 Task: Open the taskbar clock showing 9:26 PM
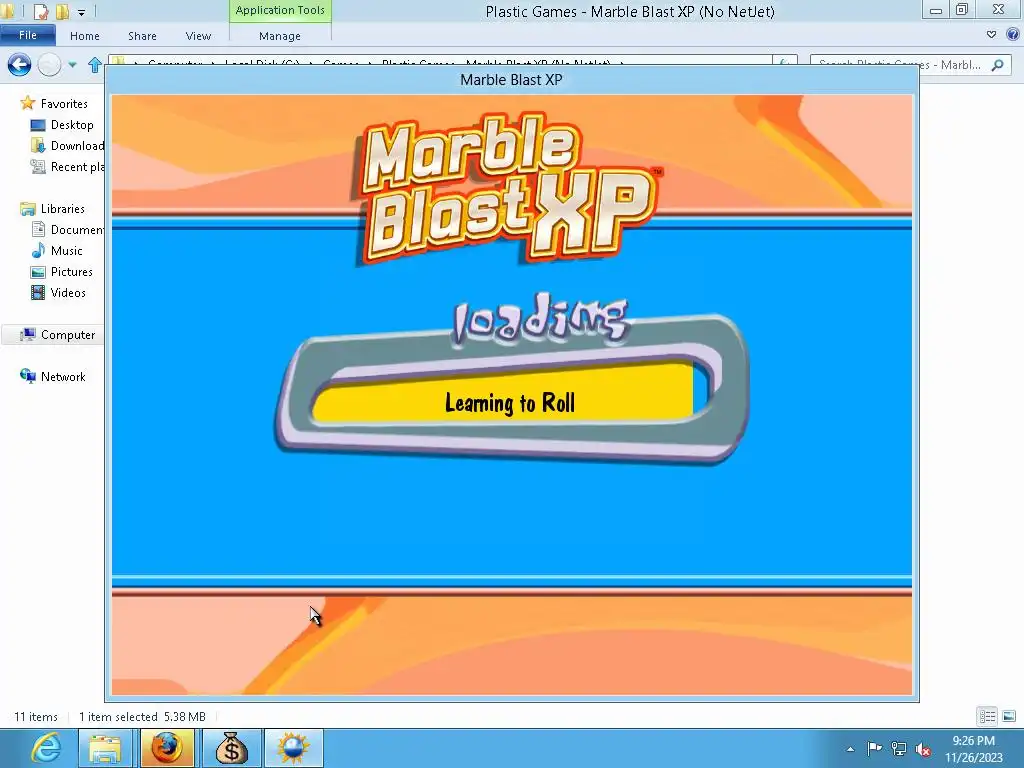(973, 749)
